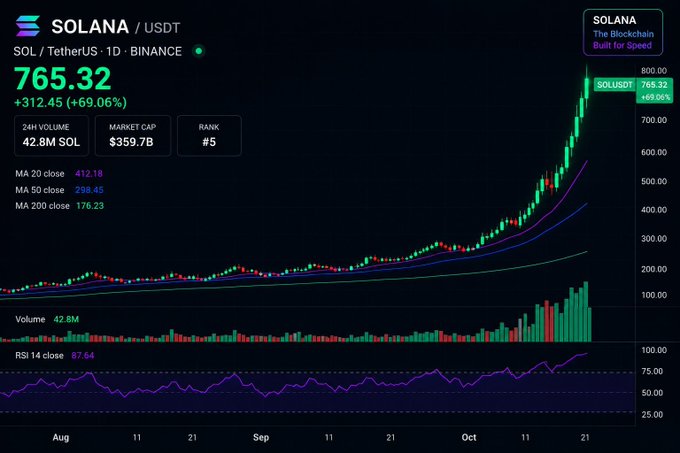Click 'SOL / TetherUS · 1D · BINANCE' label
The height and width of the screenshot is (453, 680).
98,52
